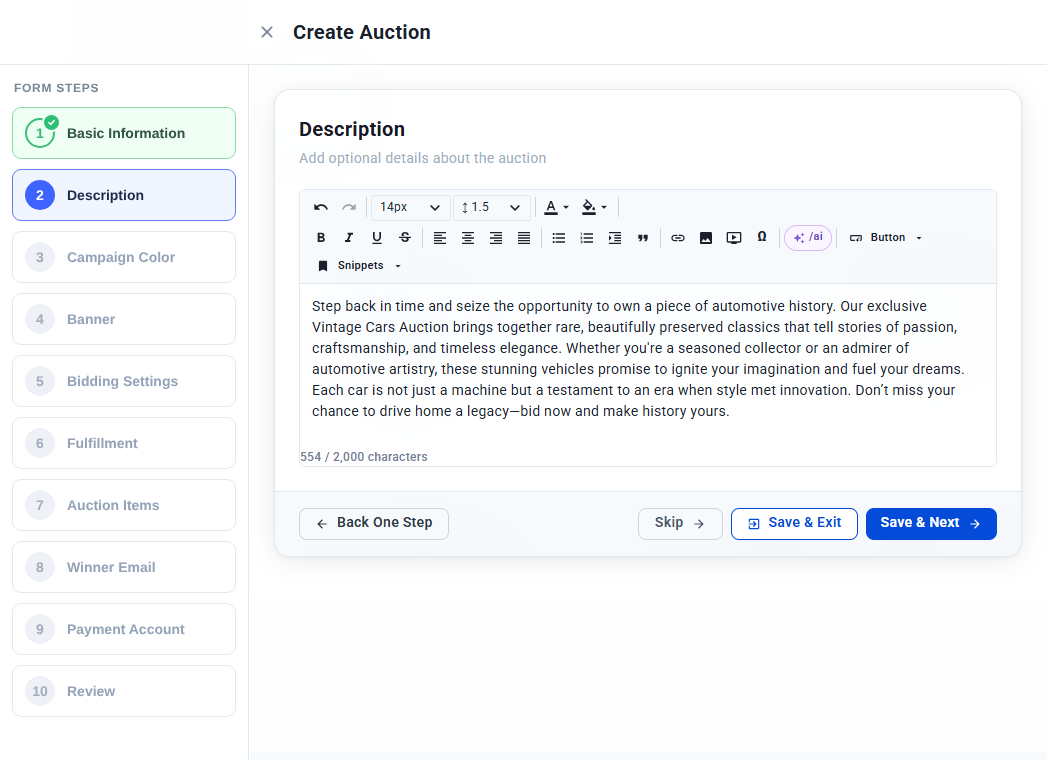The width and height of the screenshot is (1047, 760).
Task: Go to Bidding Settings step
Action: coord(124,381)
